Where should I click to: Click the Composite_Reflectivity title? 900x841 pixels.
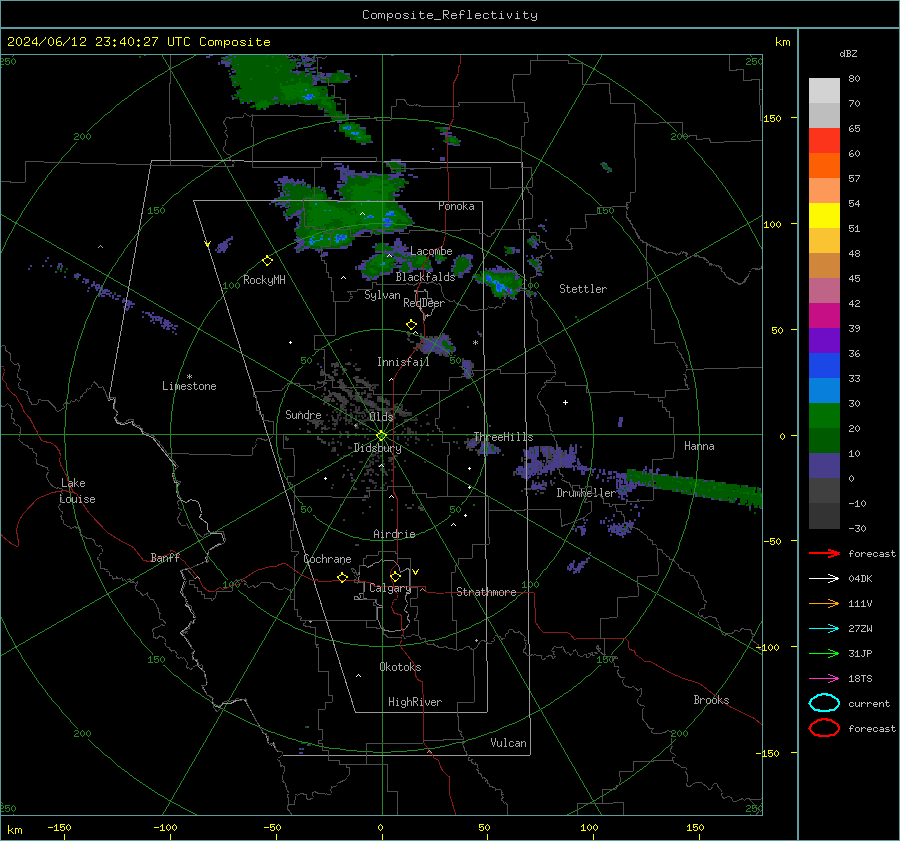pos(449,15)
